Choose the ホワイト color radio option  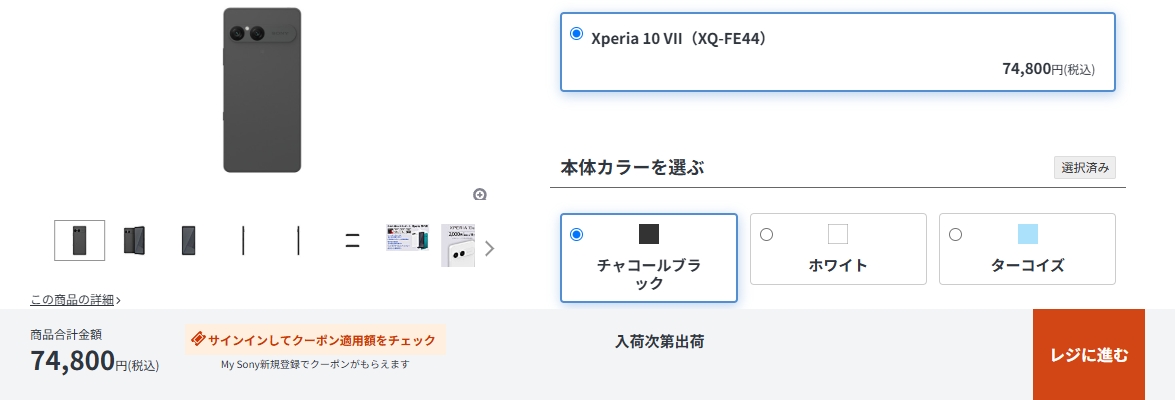pos(766,235)
